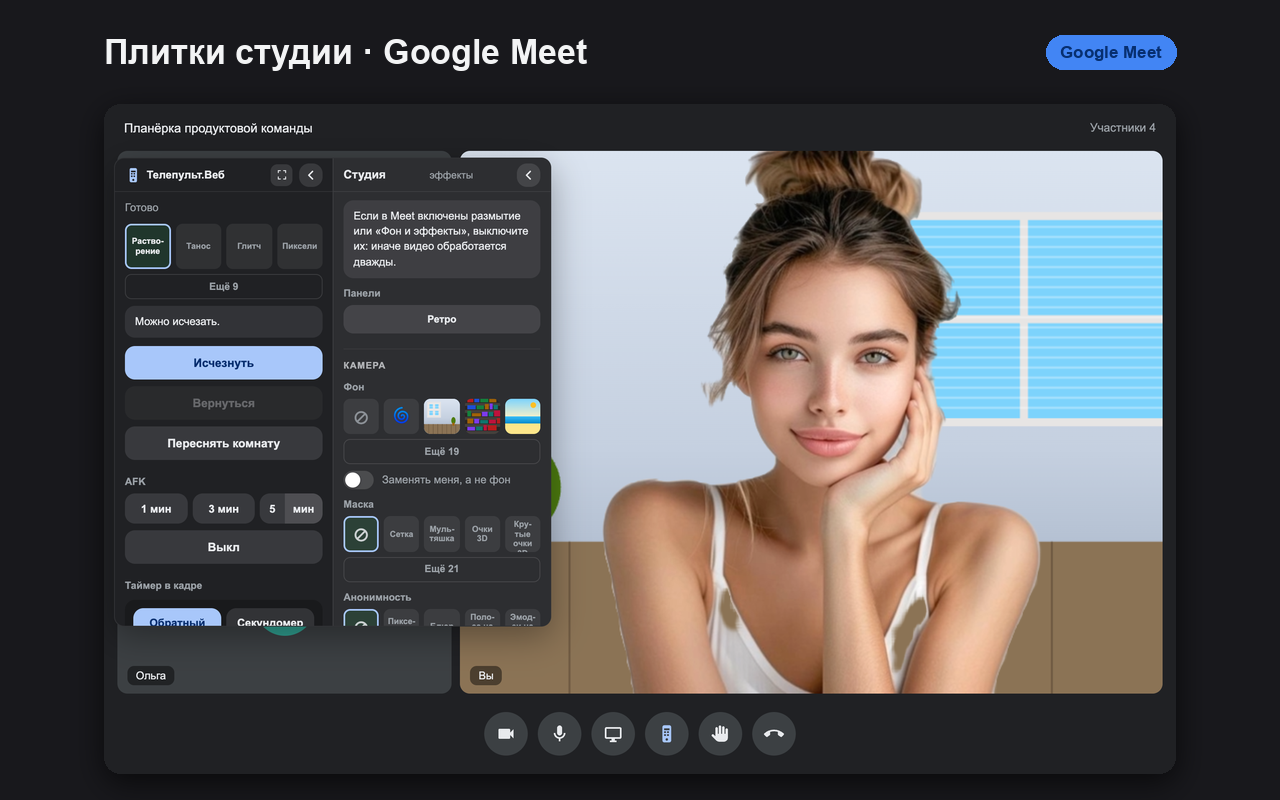Image resolution: width=1280 pixels, height=800 pixels.
Task: Open the Участники 4 list
Action: [x=1123, y=128]
